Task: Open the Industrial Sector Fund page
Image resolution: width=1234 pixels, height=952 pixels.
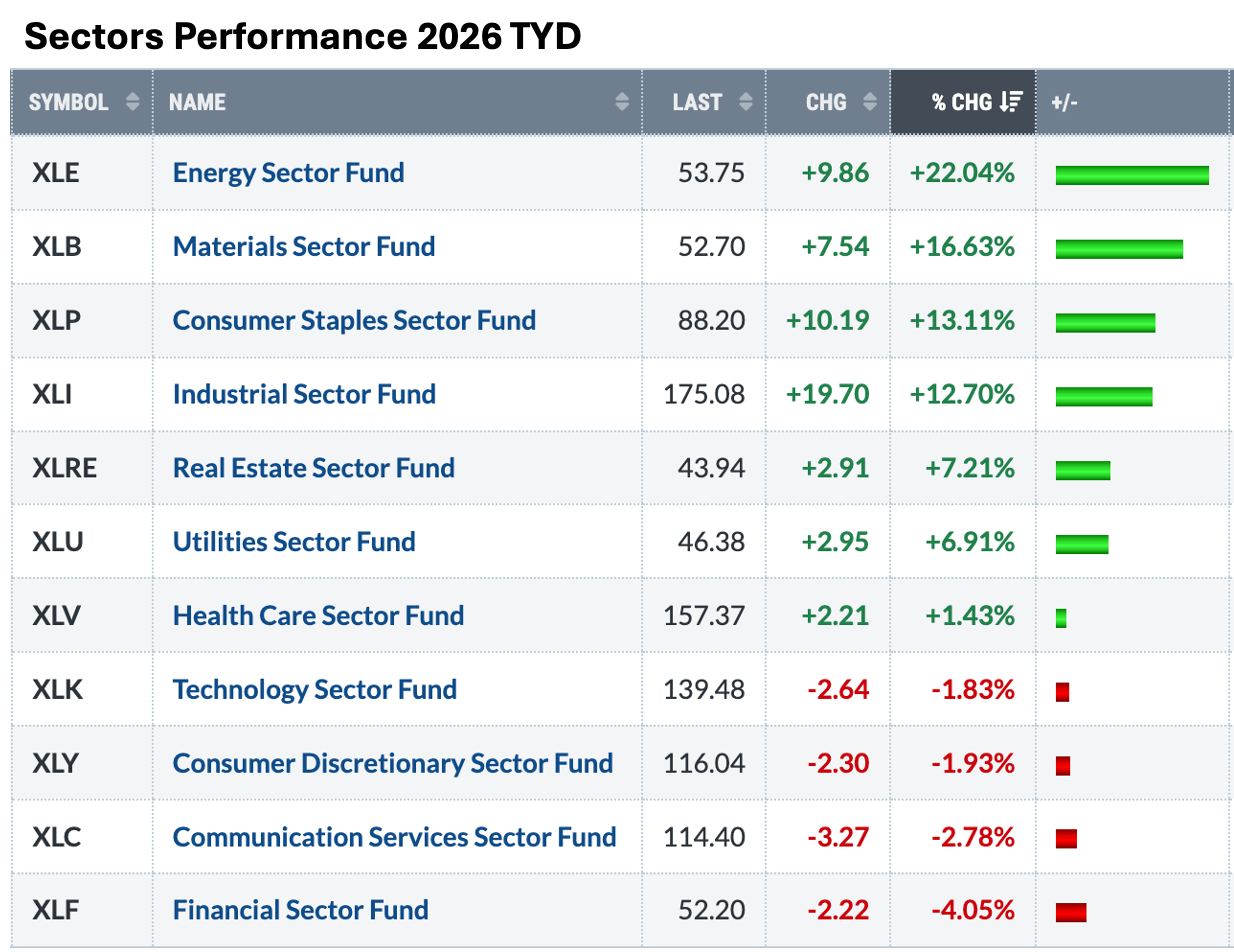Action: [x=304, y=395]
